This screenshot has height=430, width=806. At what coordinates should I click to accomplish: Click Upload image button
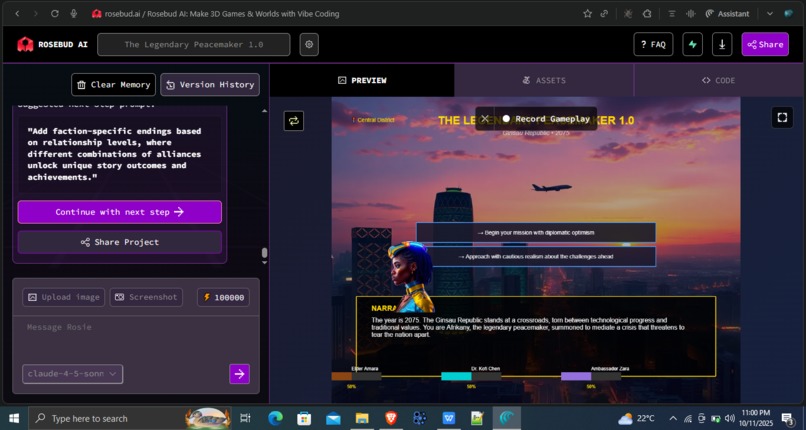tap(64, 297)
